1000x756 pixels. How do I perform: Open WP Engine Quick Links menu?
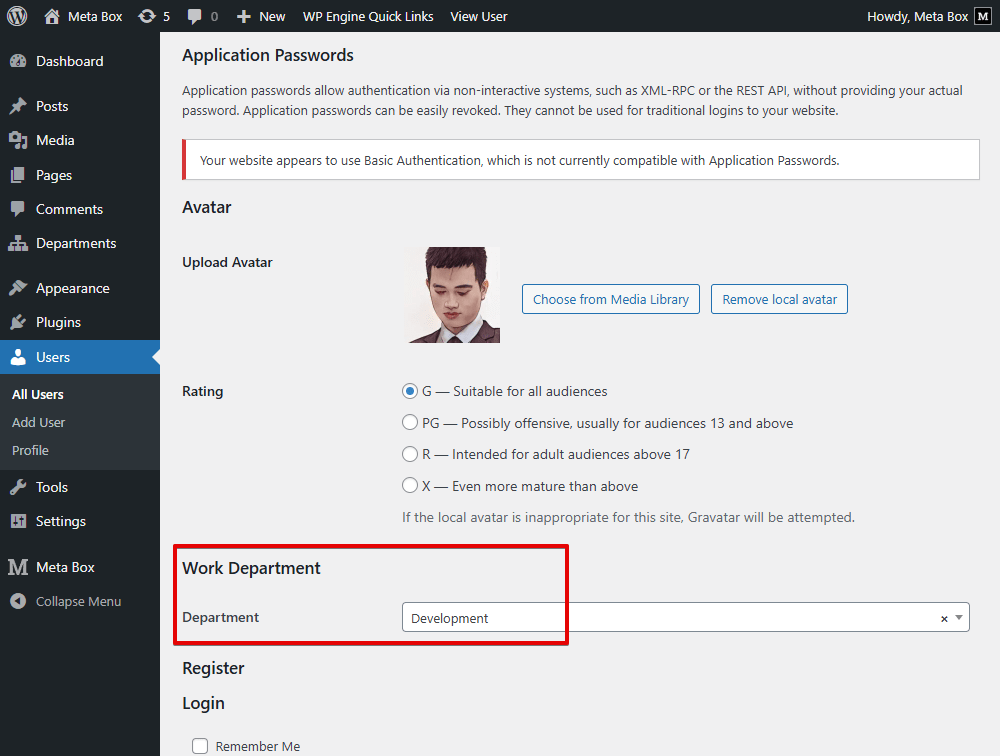367,16
